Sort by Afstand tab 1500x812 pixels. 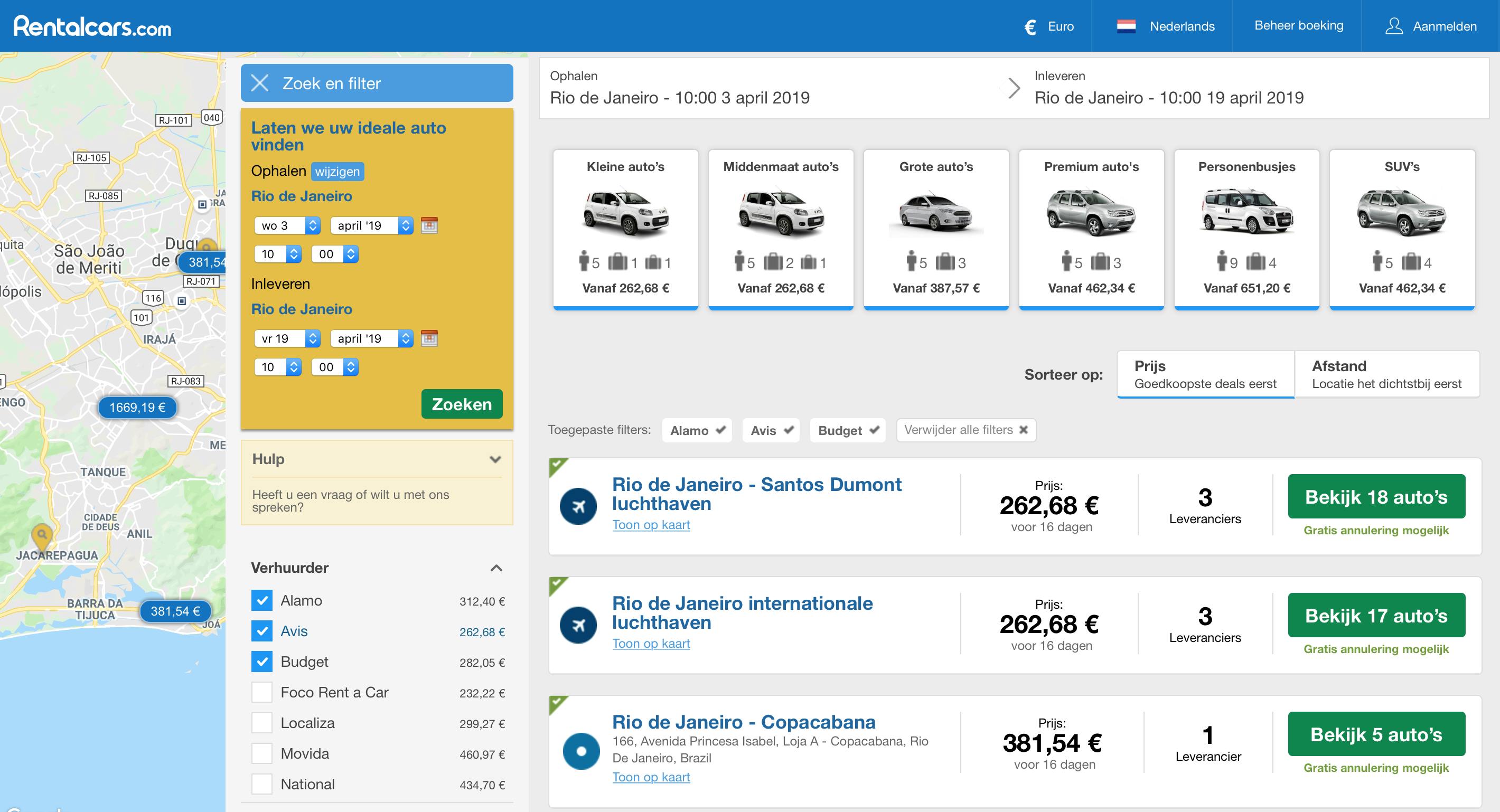pos(1386,374)
